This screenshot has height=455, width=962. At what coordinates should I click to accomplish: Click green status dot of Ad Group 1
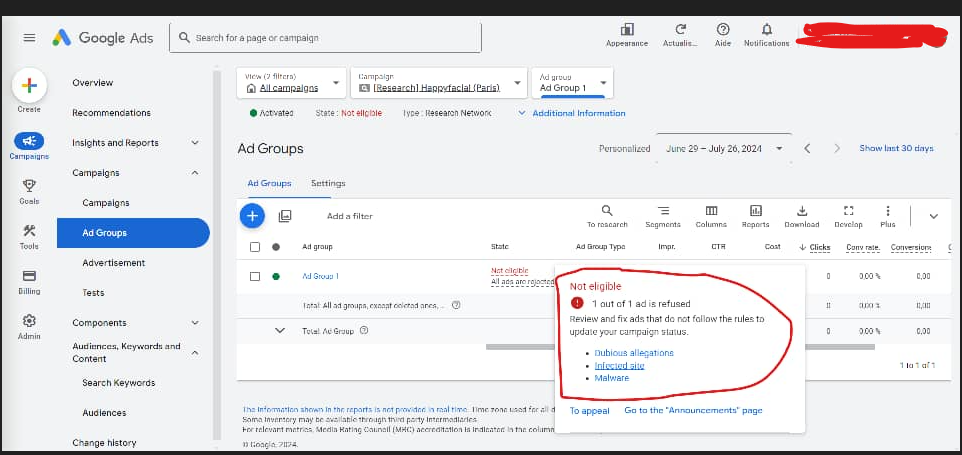(276, 277)
